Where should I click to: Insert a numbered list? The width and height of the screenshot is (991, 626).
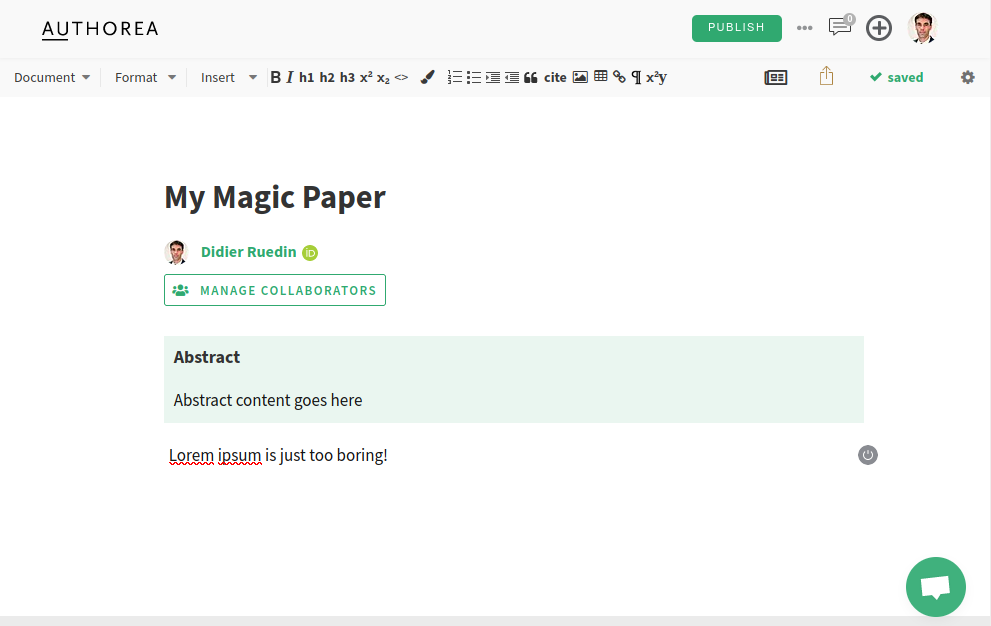[455, 77]
